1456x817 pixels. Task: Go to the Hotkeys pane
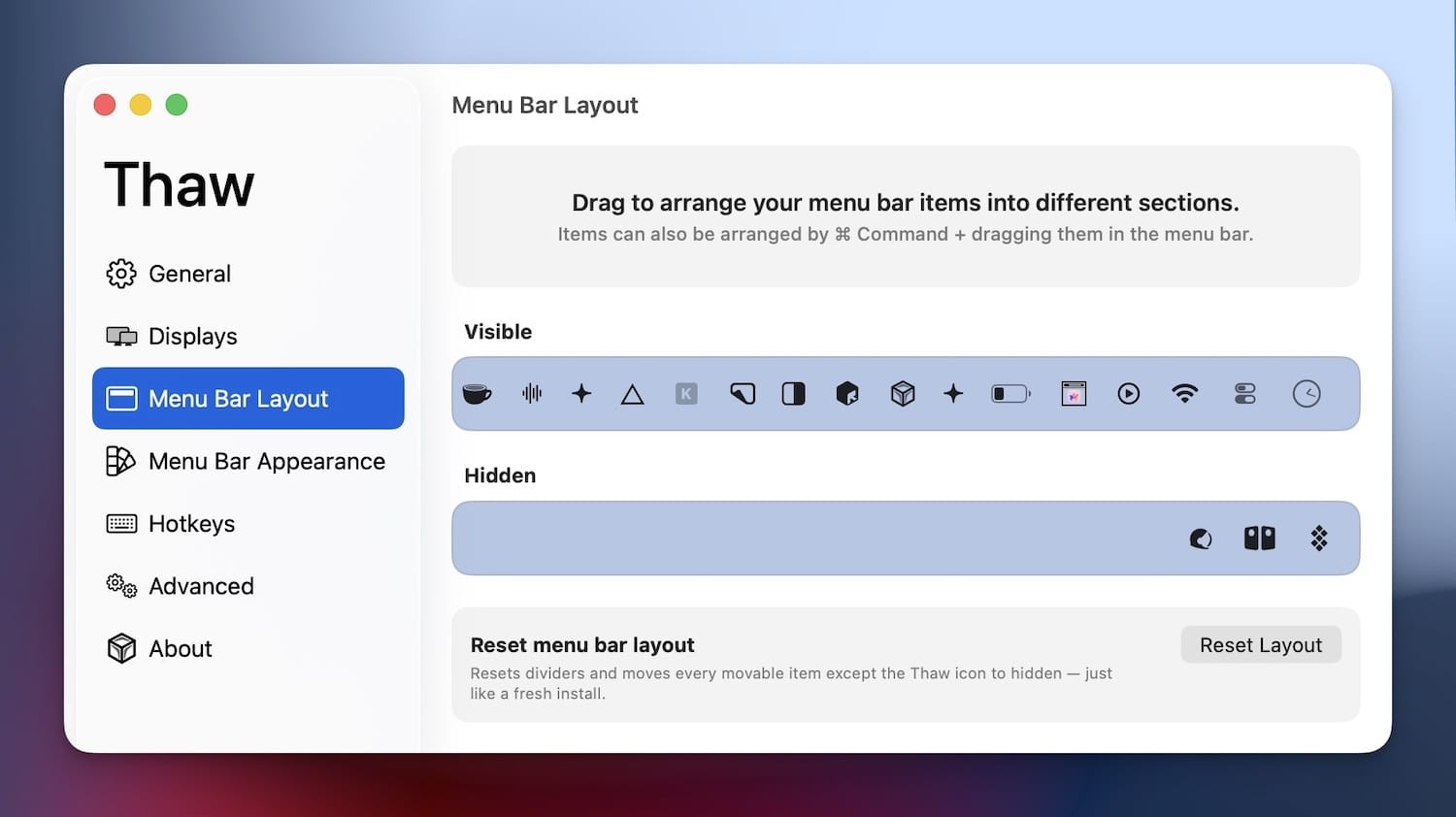[x=248, y=524]
